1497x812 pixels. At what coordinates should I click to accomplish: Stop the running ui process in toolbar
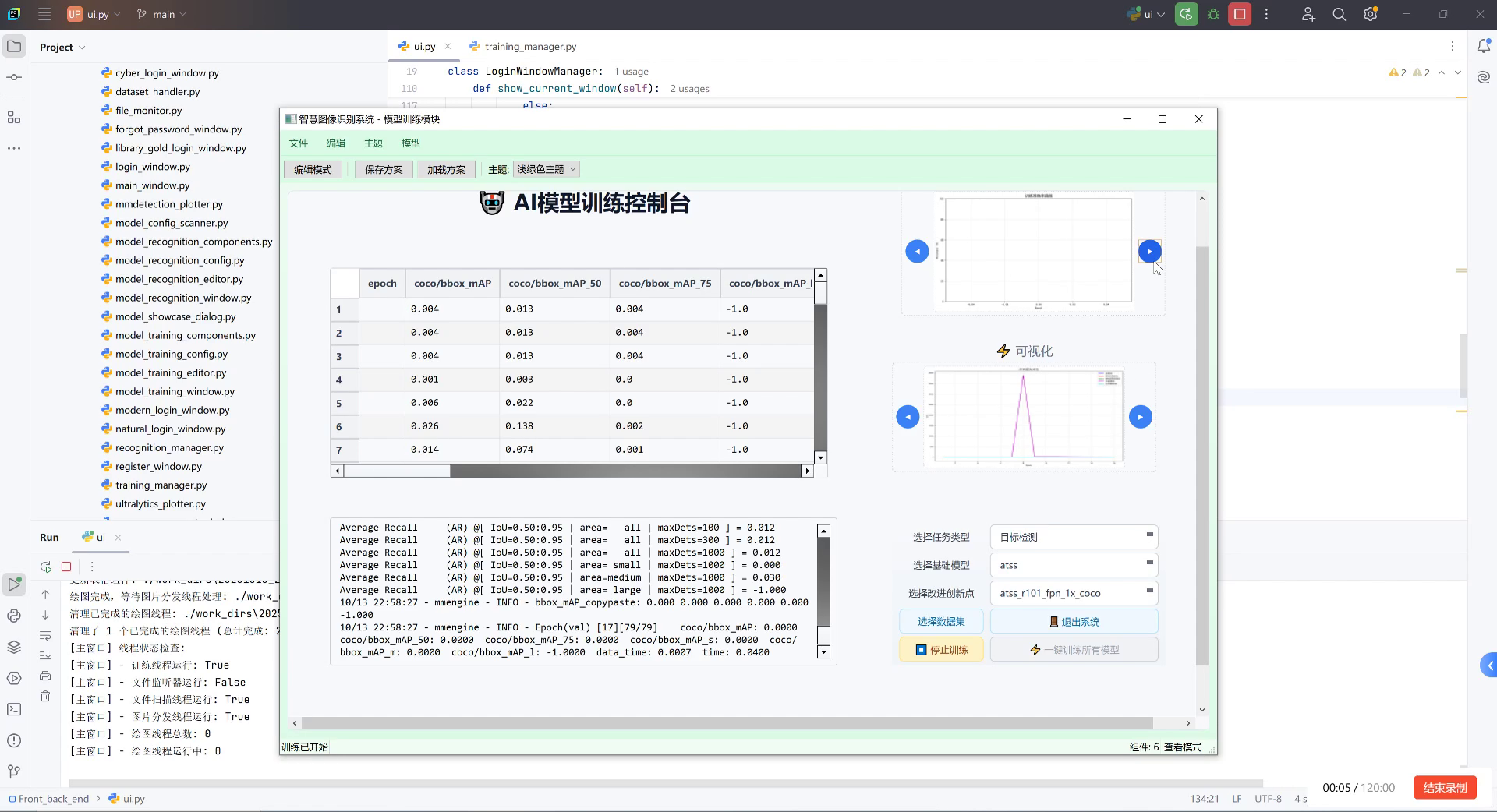pos(1240,14)
